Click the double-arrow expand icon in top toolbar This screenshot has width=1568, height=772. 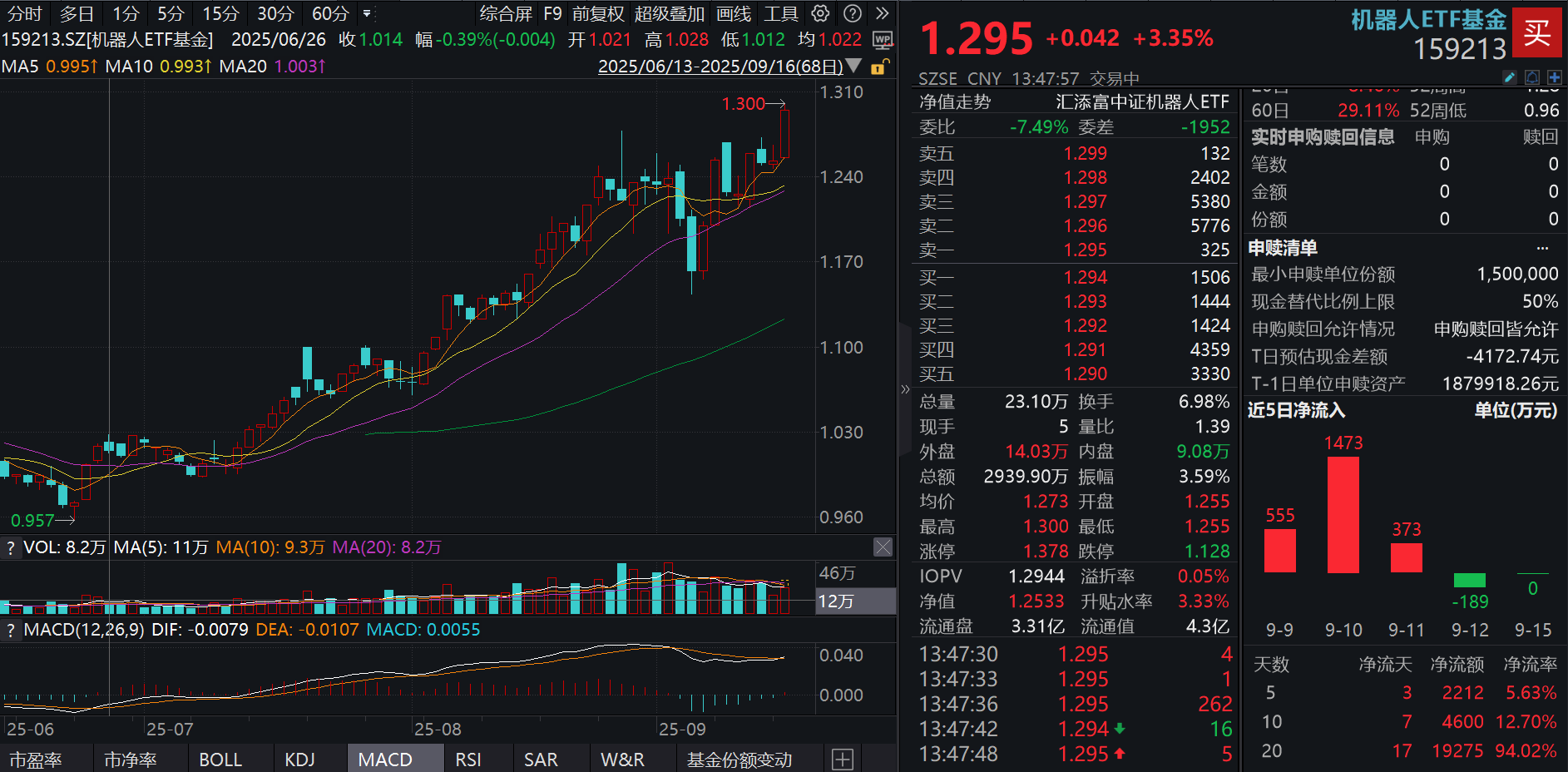[x=882, y=13]
